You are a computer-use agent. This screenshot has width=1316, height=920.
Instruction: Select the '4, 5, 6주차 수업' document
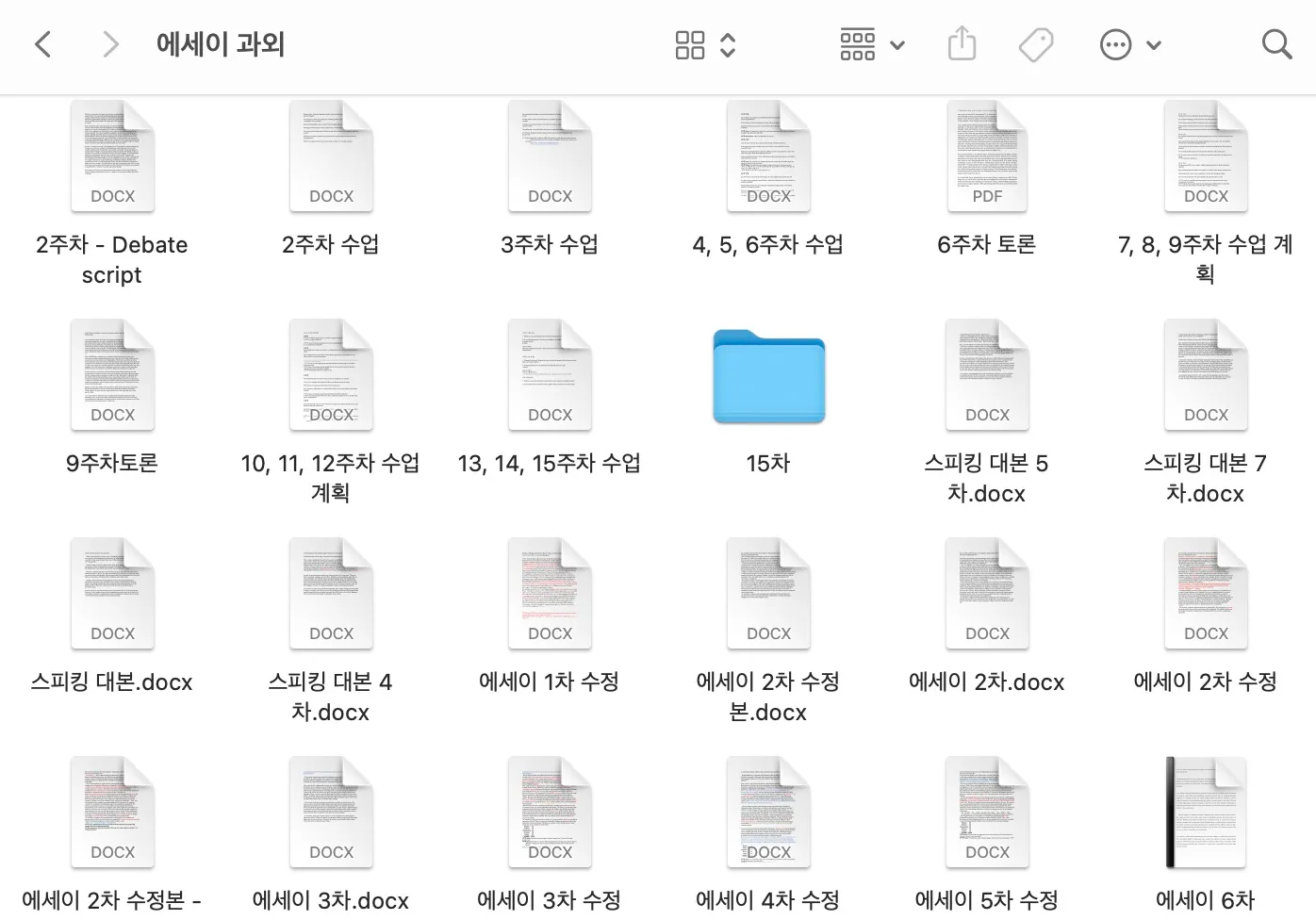pyautogui.click(x=768, y=156)
